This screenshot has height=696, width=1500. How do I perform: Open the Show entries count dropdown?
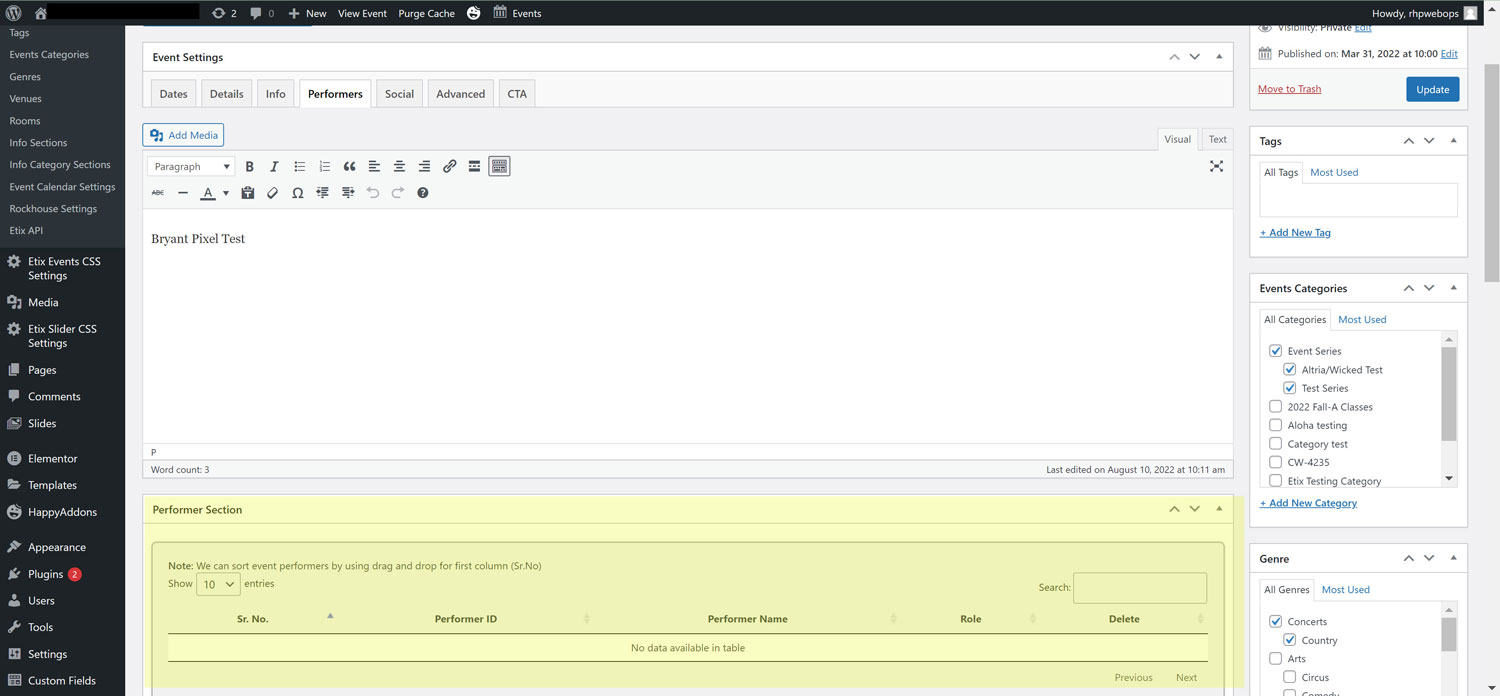point(218,584)
